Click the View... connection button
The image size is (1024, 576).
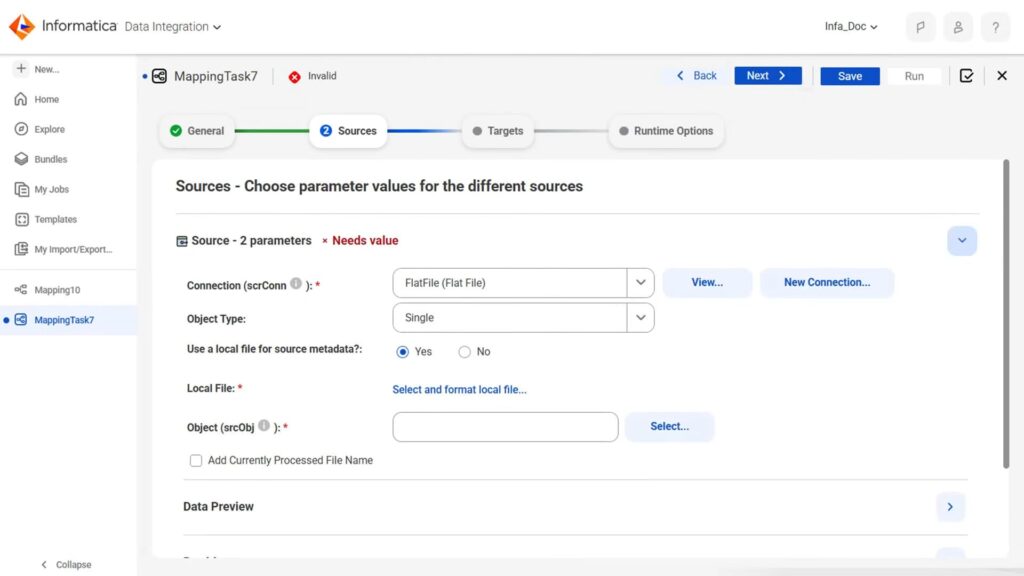click(x=707, y=283)
